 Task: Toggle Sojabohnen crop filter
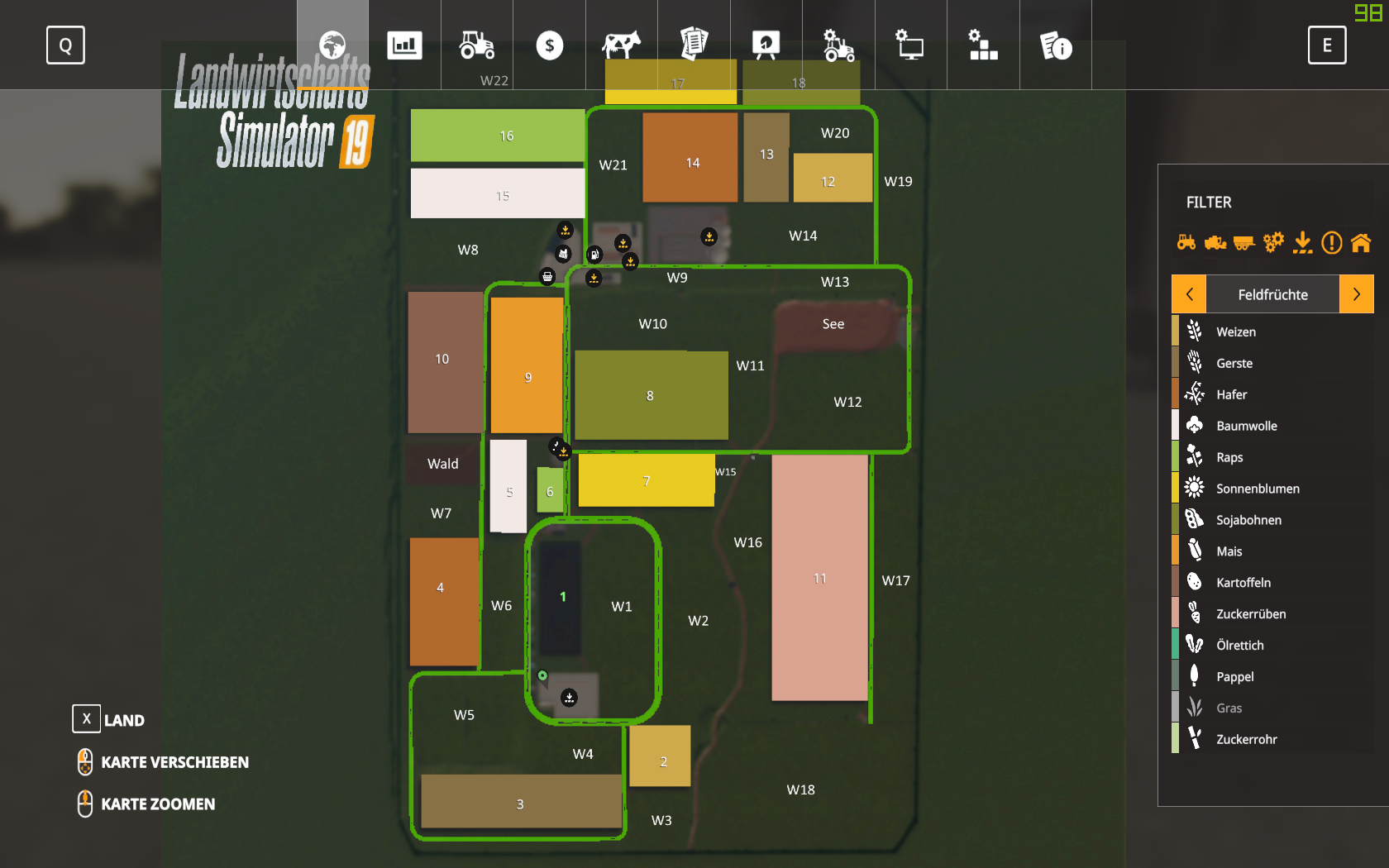[x=1273, y=520]
